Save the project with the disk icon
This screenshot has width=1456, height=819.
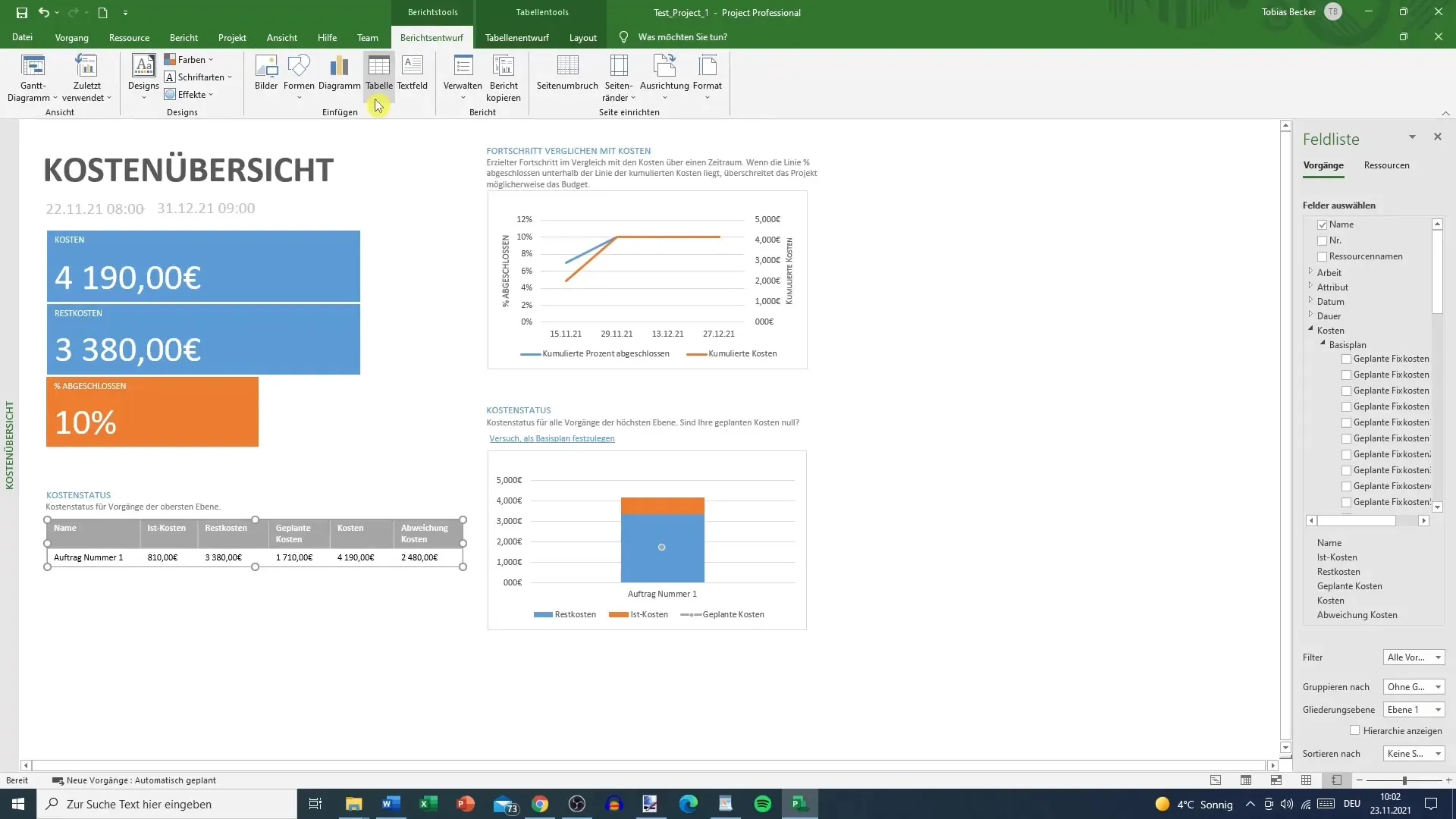(22, 12)
